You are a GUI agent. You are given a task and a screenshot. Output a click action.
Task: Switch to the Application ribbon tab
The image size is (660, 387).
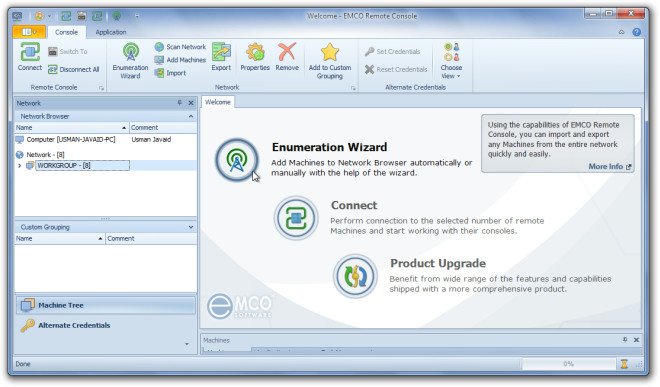(111, 32)
